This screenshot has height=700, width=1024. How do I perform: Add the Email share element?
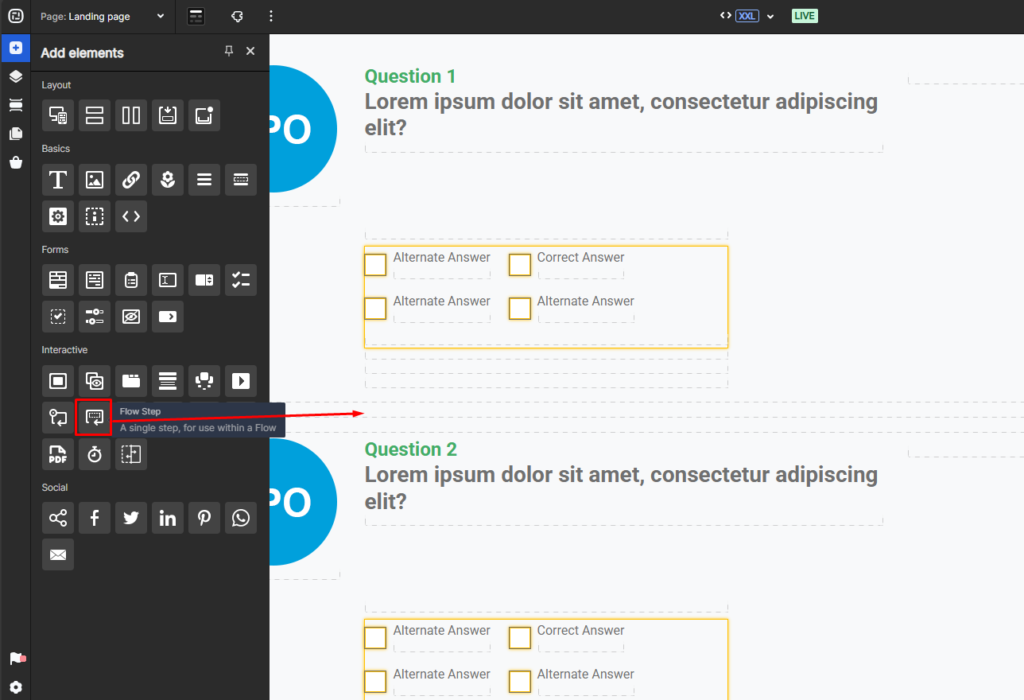click(58, 554)
